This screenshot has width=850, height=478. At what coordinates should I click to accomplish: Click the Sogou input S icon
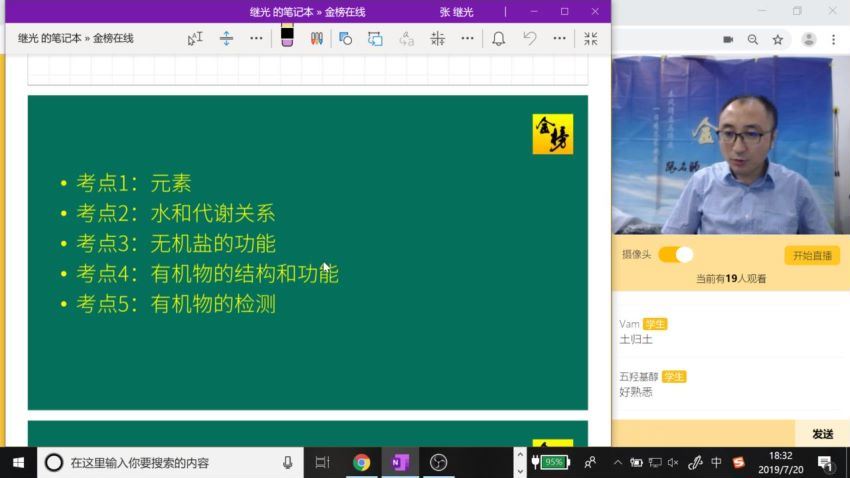pos(738,462)
